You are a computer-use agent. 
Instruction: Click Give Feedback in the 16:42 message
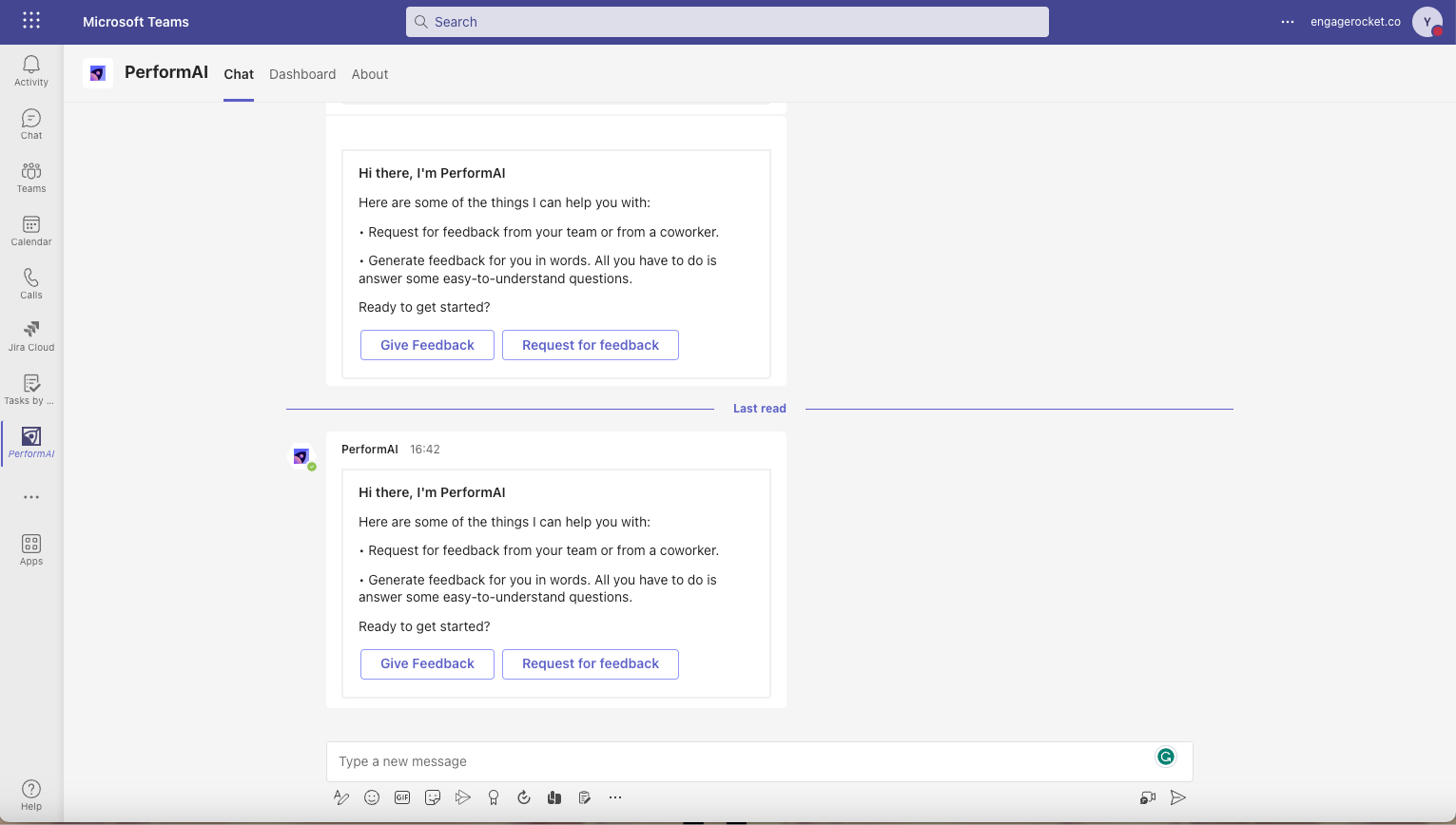[427, 664]
